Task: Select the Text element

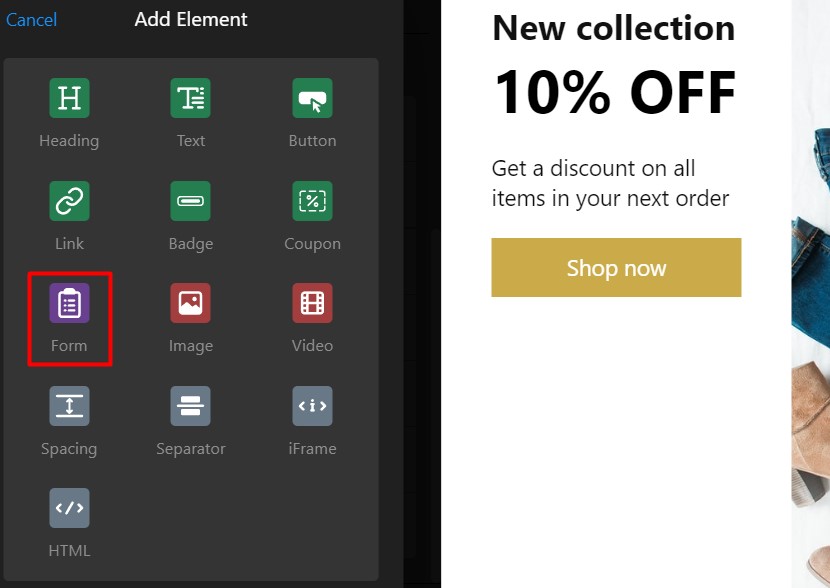Action: [190, 113]
